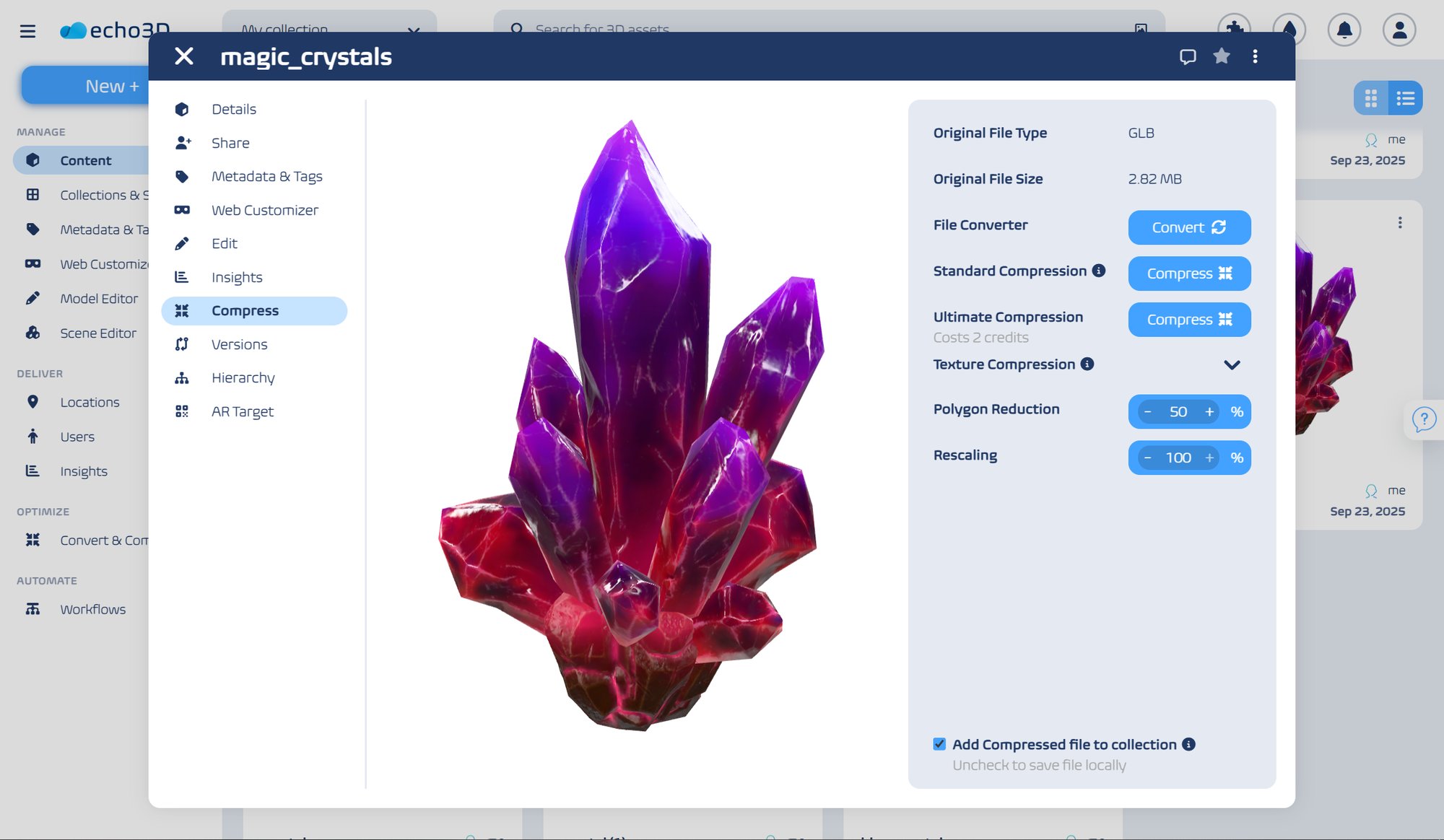This screenshot has width=1444, height=840.
Task: Open the asset card three-dot menu
Action: [x=1400, y=223]
